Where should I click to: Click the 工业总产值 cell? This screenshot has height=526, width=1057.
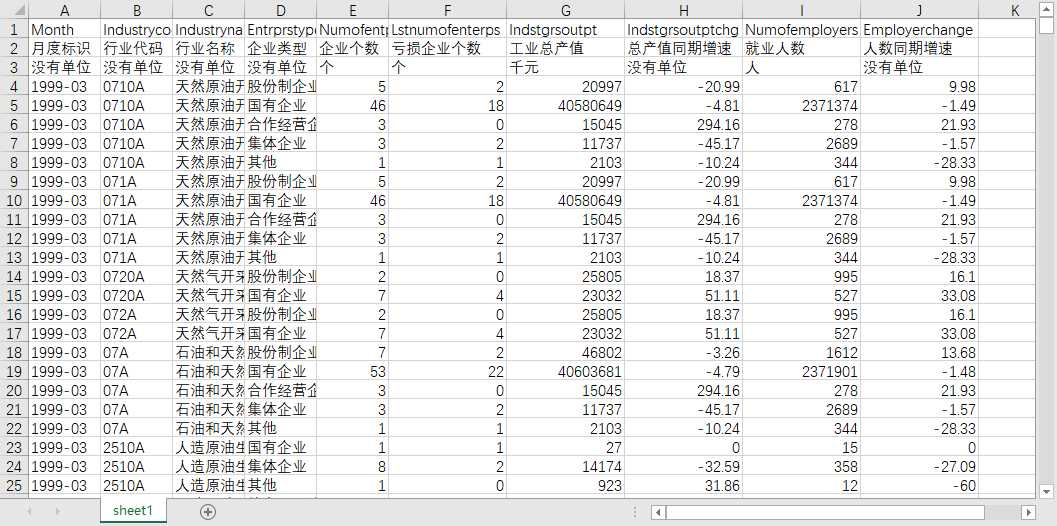pyautogui.click(x=566, y=49)
